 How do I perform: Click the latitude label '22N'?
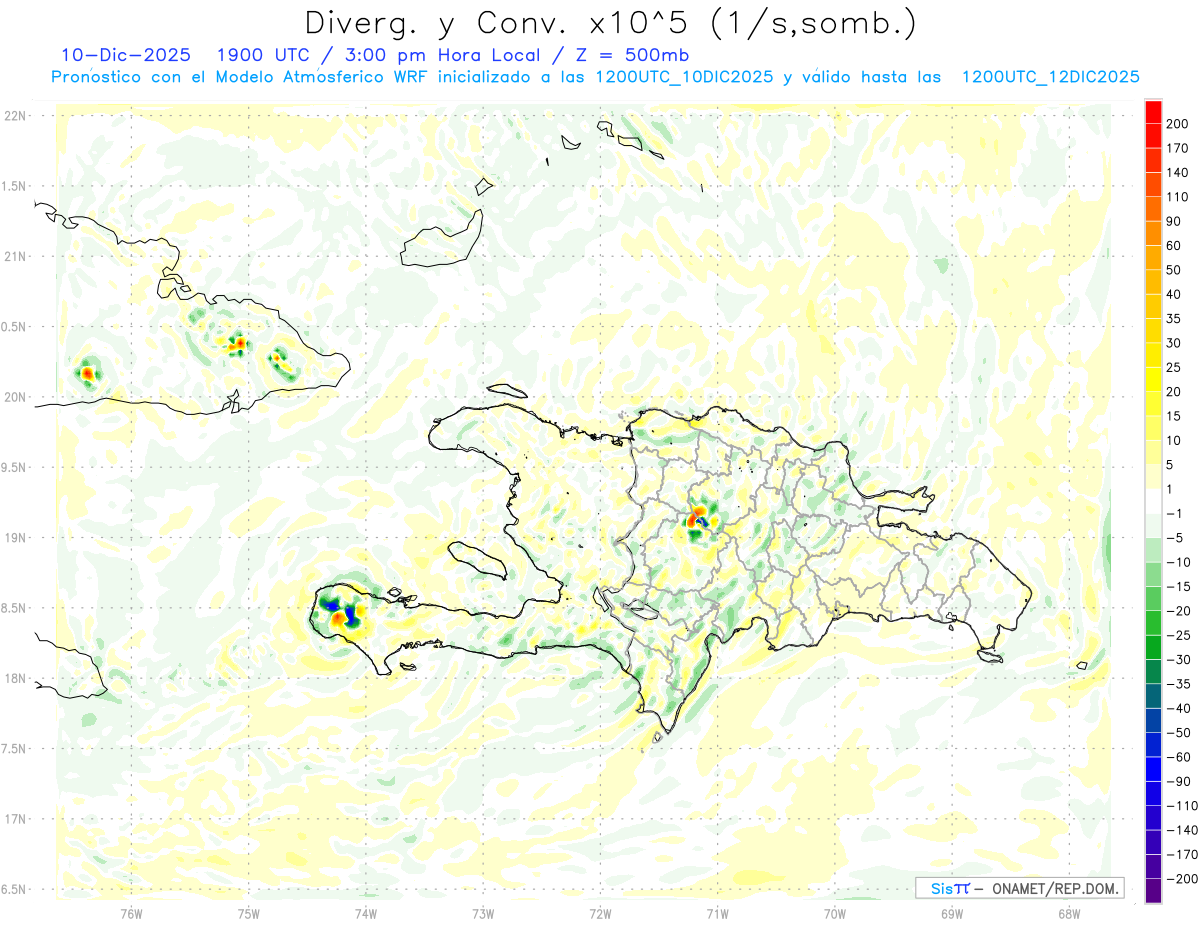(15, 115)
